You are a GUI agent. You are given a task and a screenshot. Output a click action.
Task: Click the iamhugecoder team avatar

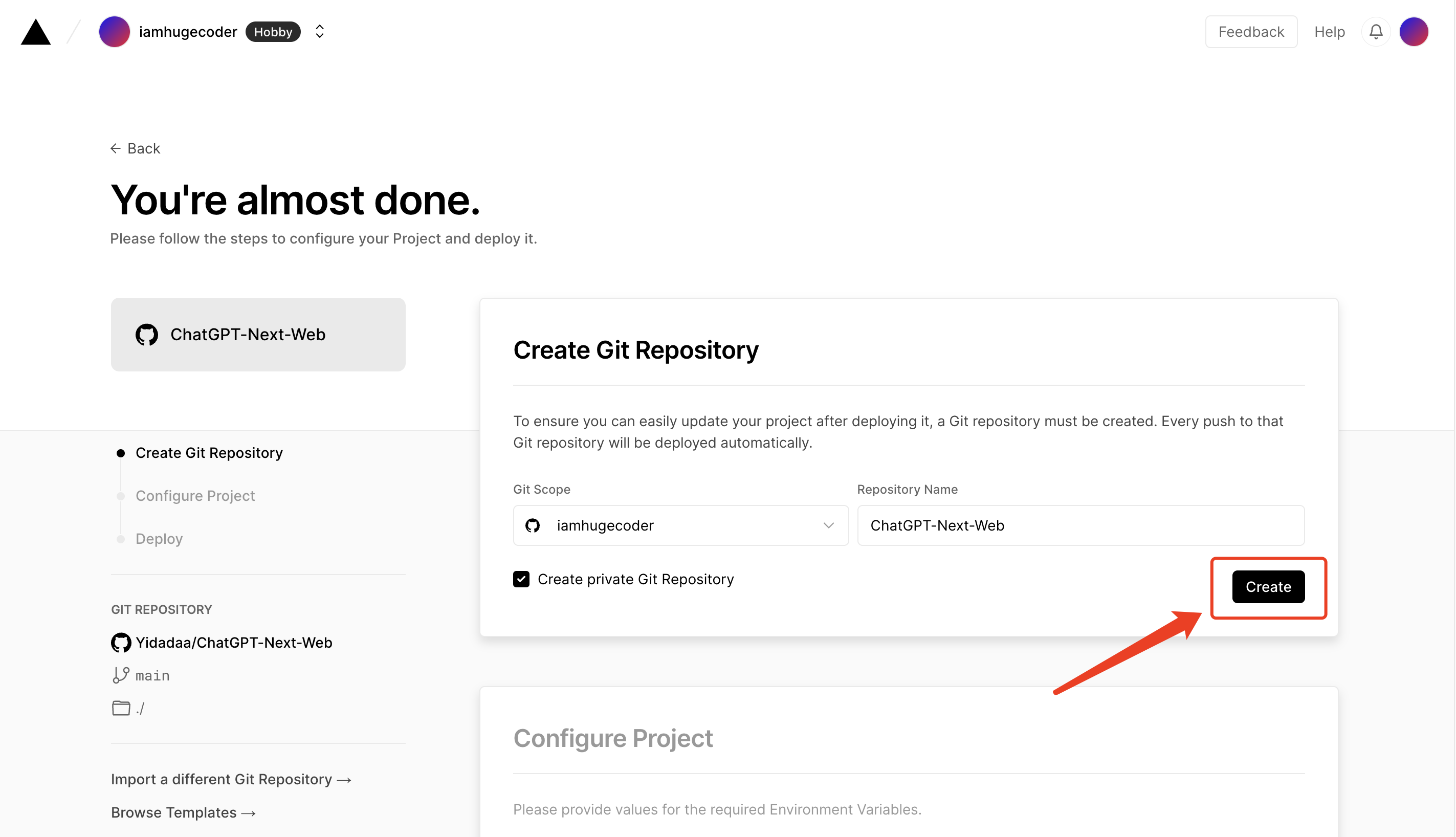pos(115,32)
